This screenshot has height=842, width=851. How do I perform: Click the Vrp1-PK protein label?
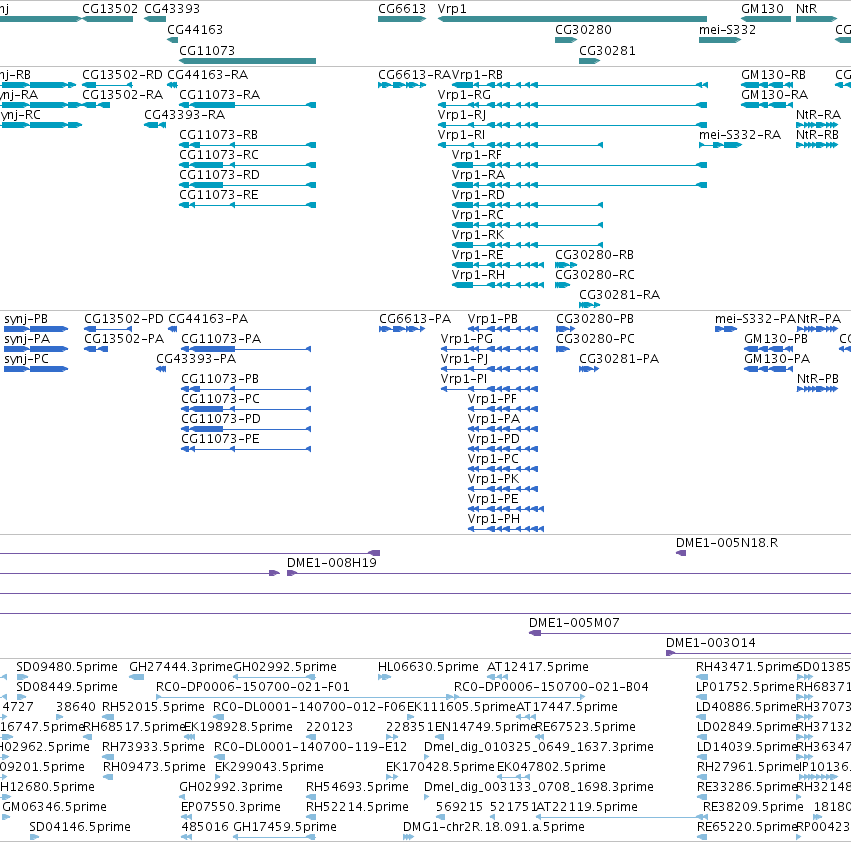click(493, 479)
